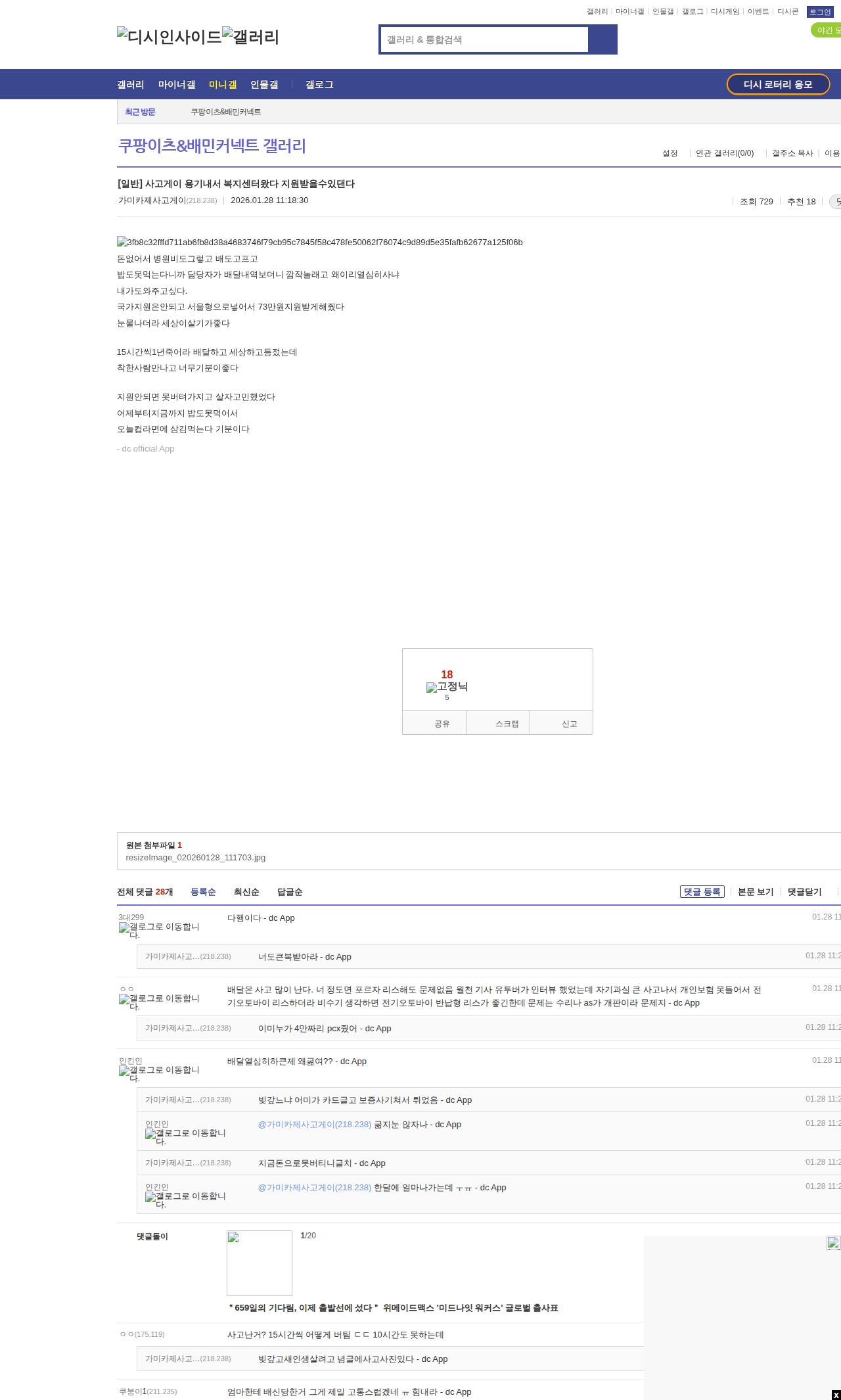Click @가미카제사고게이 mention in 한달에 얼마나가는데 reply
Screen dimensions: 841x1400
[315, 1188]
